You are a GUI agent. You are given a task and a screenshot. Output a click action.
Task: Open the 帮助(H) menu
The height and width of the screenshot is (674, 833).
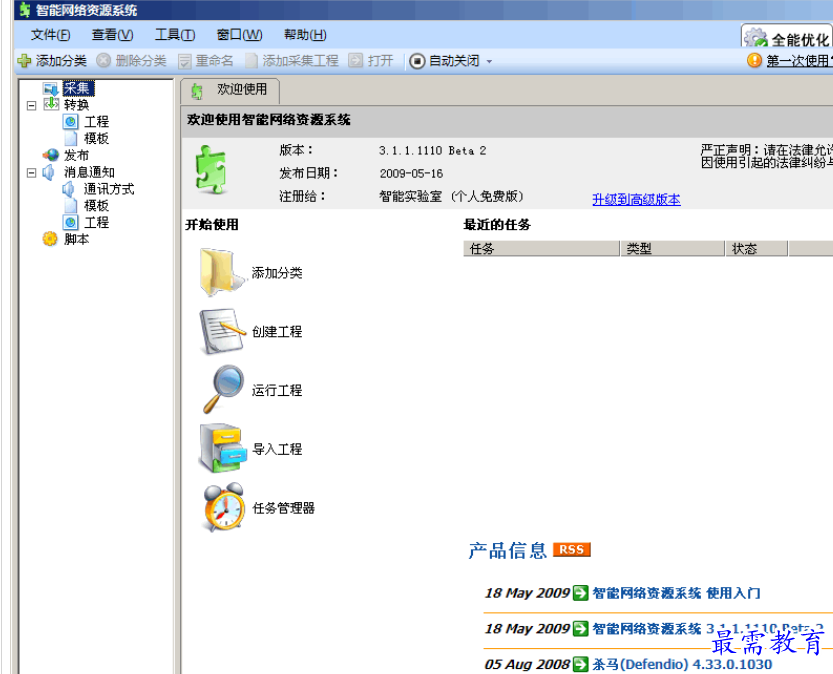(305, 35)
